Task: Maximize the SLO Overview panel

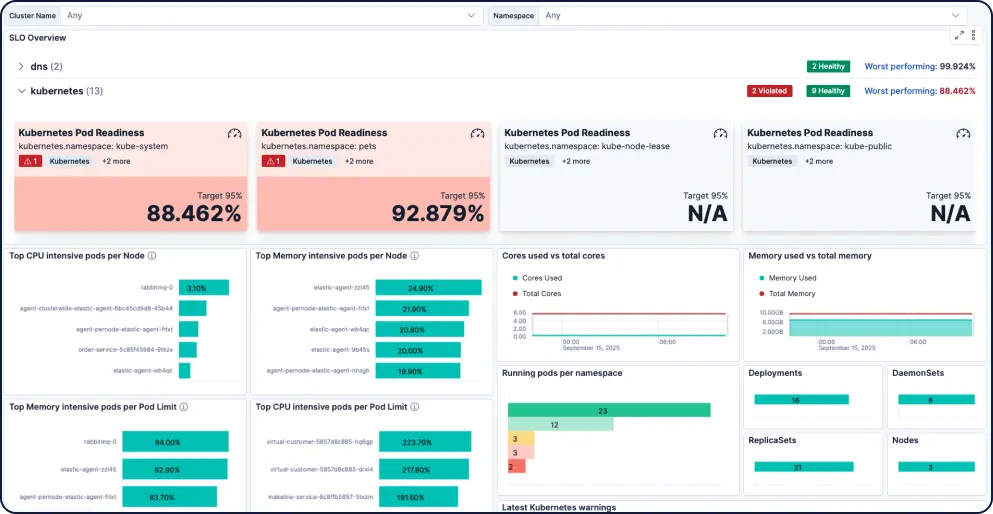Action: tap(959, 35)
